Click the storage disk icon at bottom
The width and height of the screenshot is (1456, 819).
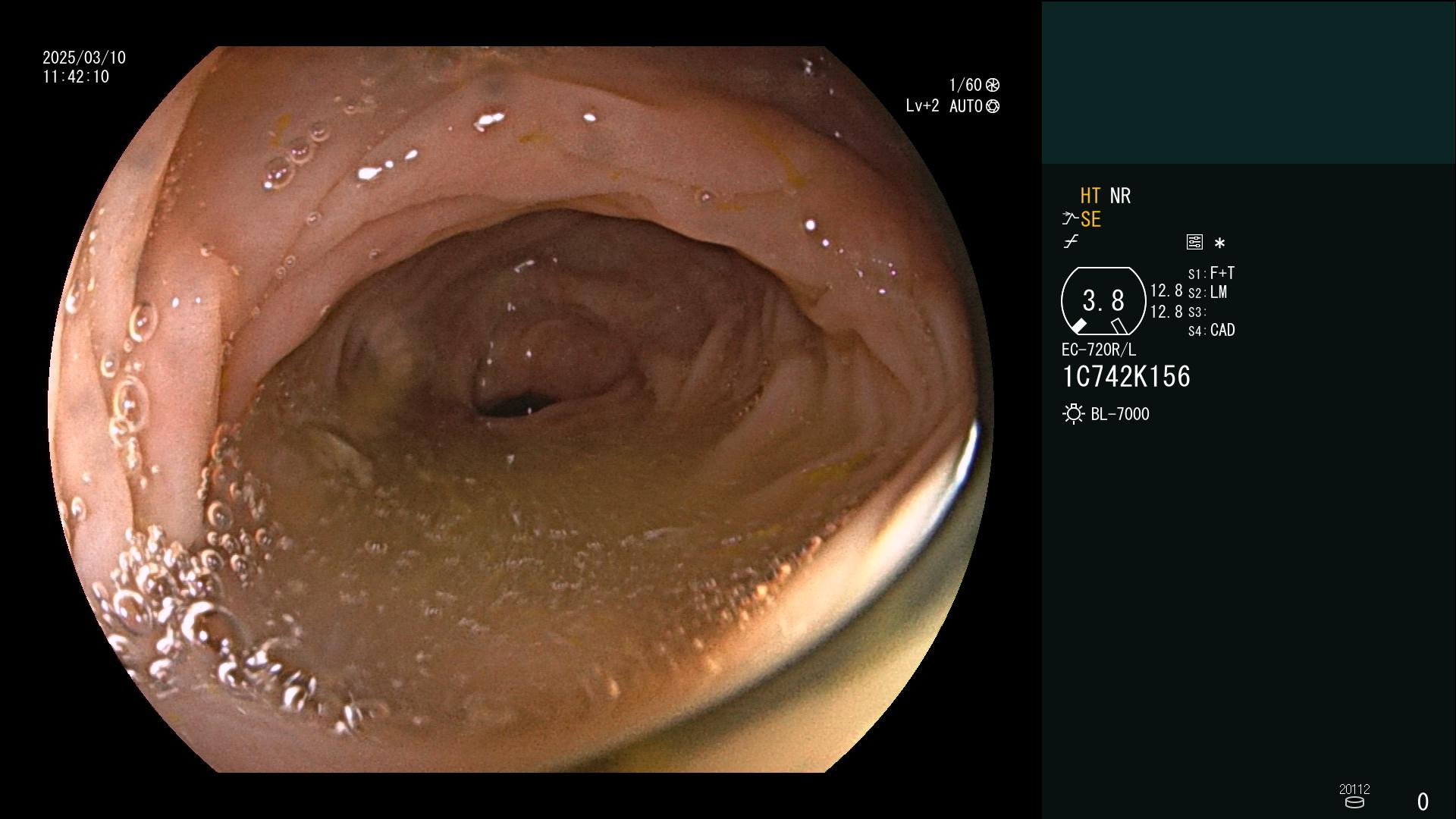click(x=1354, y=802)
